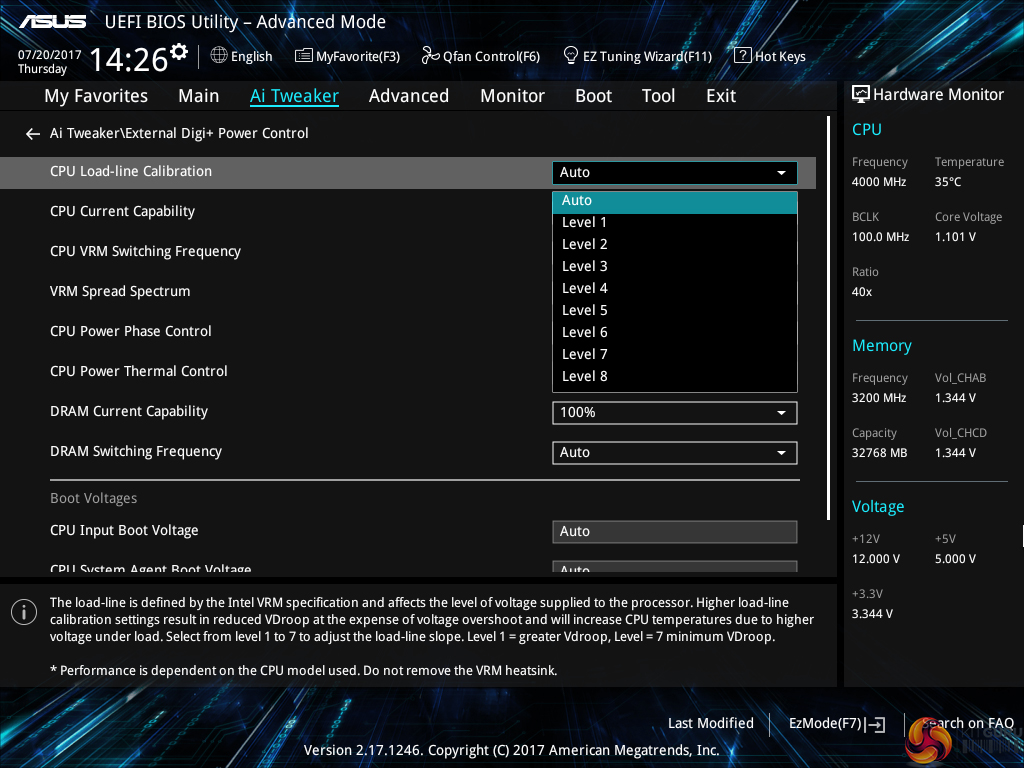
Task: Select Level 8 load-line option
Action: pos(675,377)
